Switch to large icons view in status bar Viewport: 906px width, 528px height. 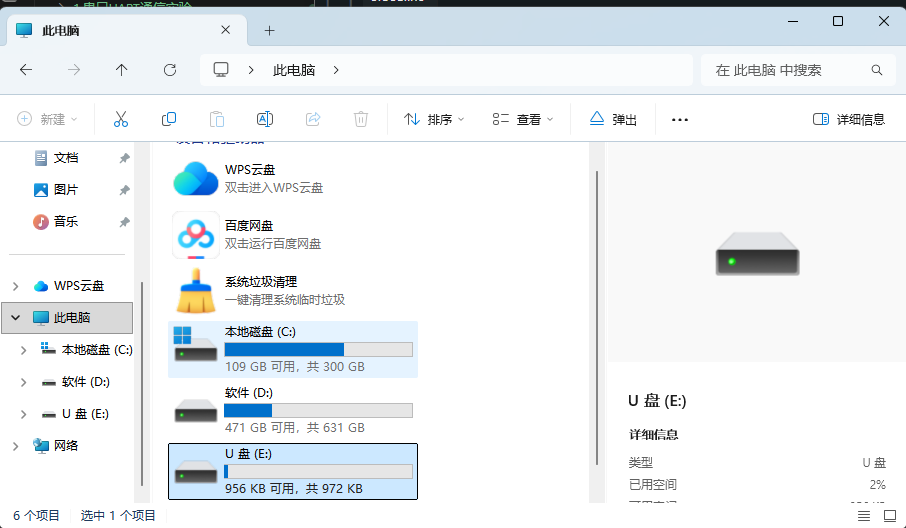pos(890,515)
